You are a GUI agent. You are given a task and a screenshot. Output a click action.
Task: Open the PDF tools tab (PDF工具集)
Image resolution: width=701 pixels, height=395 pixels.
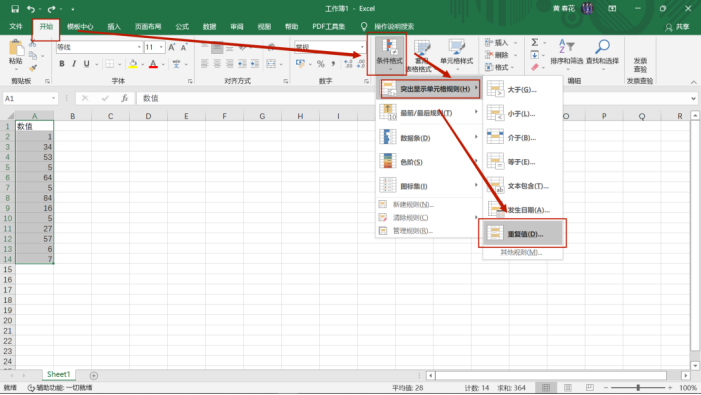[329, 27]
